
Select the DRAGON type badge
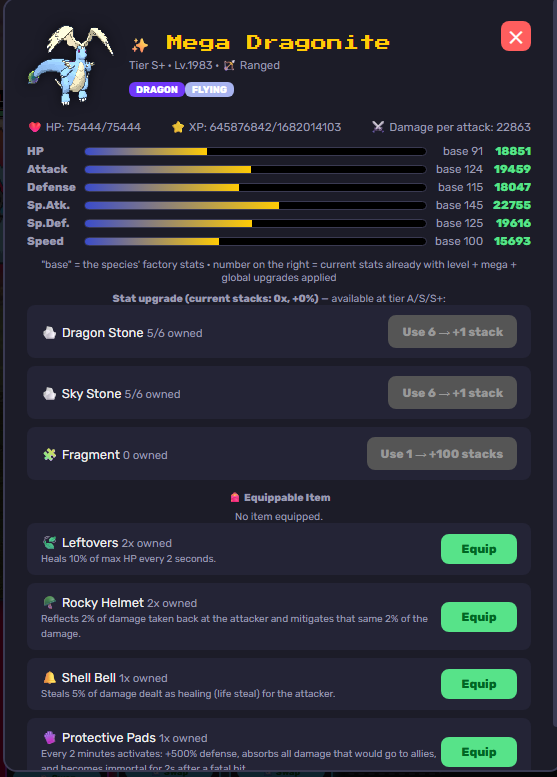[157, 90]
